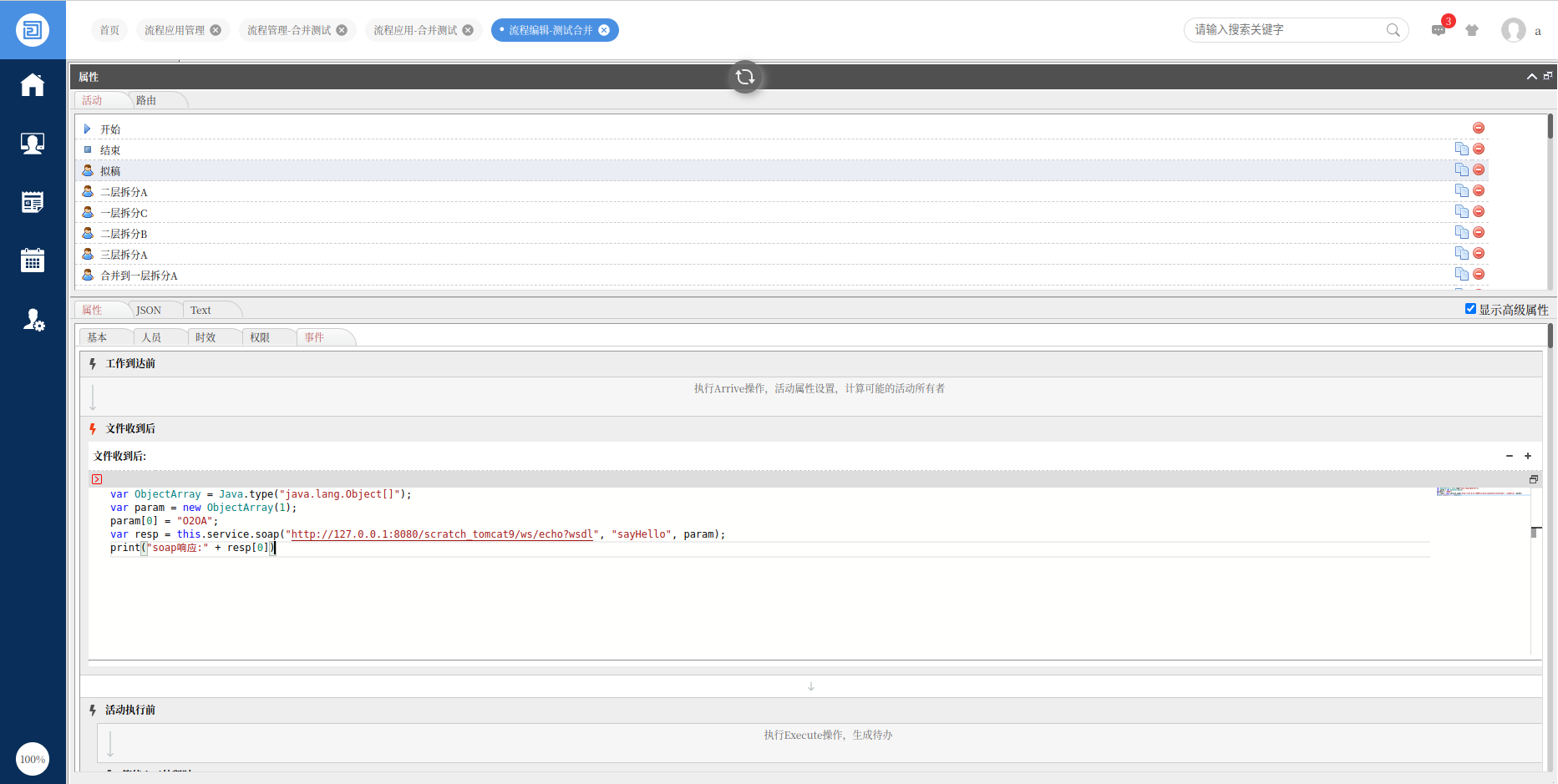1558x784 pixels.
Task: Maximize the script editor window icon
Action: coord(1534,479)
